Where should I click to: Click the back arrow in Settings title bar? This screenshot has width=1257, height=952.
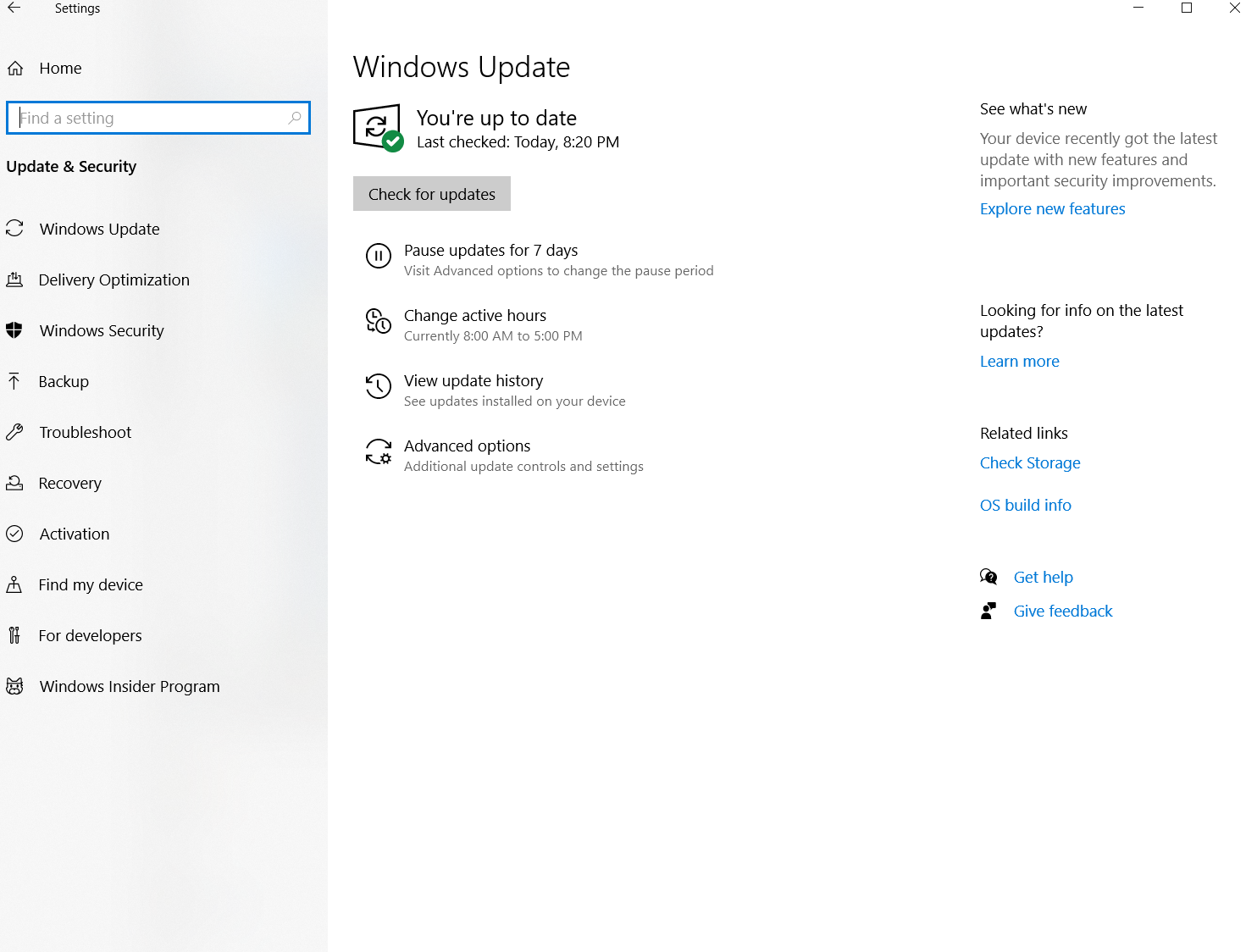pyautogui.click(x=14, y=8)
